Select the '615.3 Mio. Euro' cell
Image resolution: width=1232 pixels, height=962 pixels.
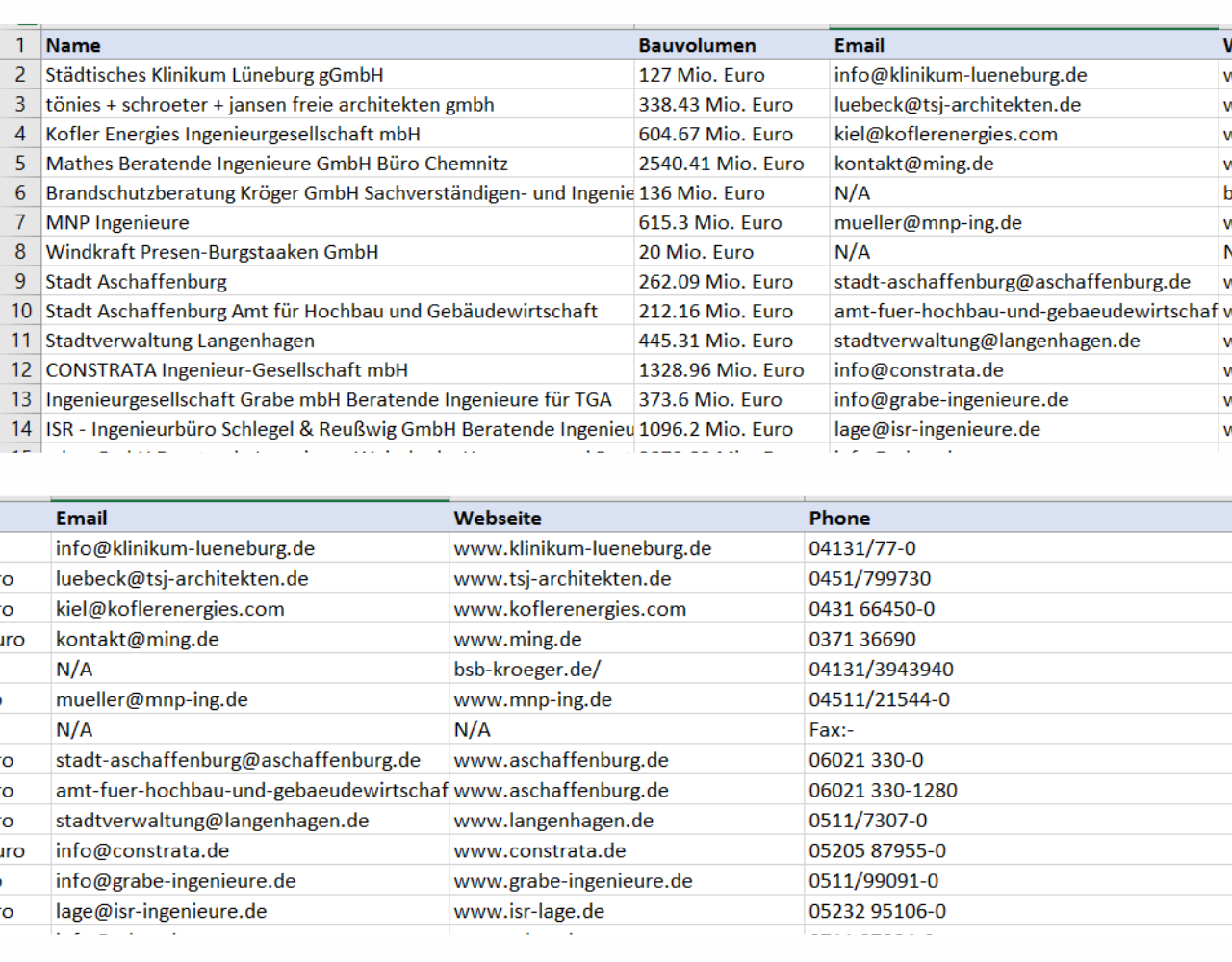click(732, 222)
